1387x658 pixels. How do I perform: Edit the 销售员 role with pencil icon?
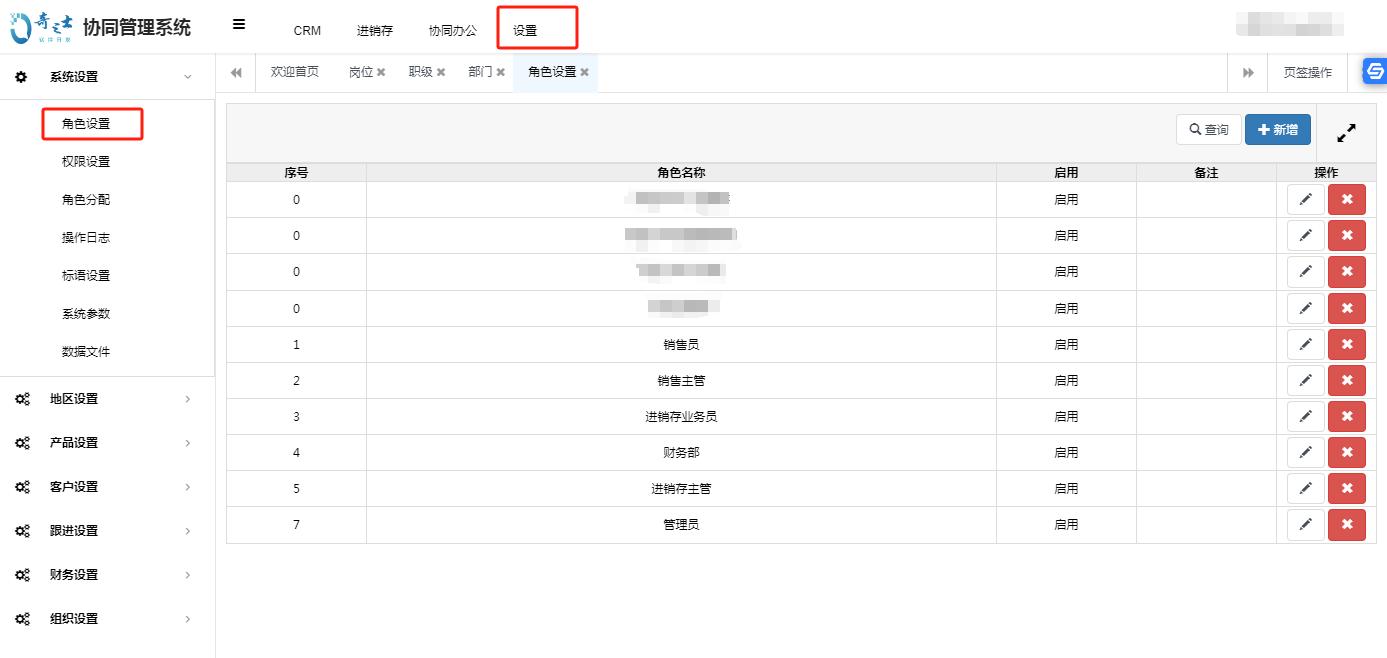click(1305, 344)
